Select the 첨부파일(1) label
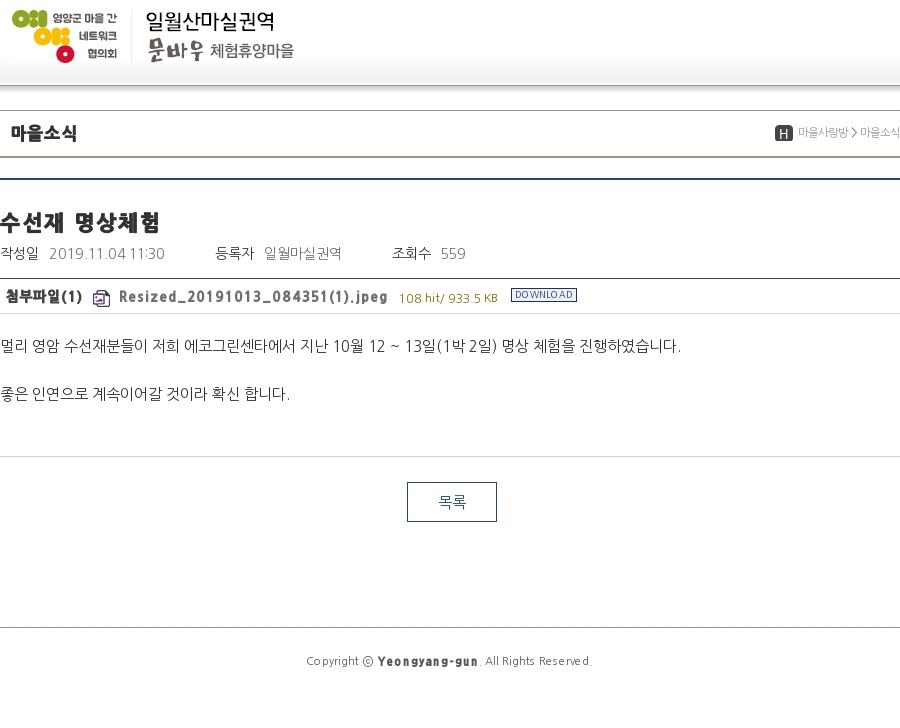This screenshot has height=728, width=900. click(x=44, y=296)
